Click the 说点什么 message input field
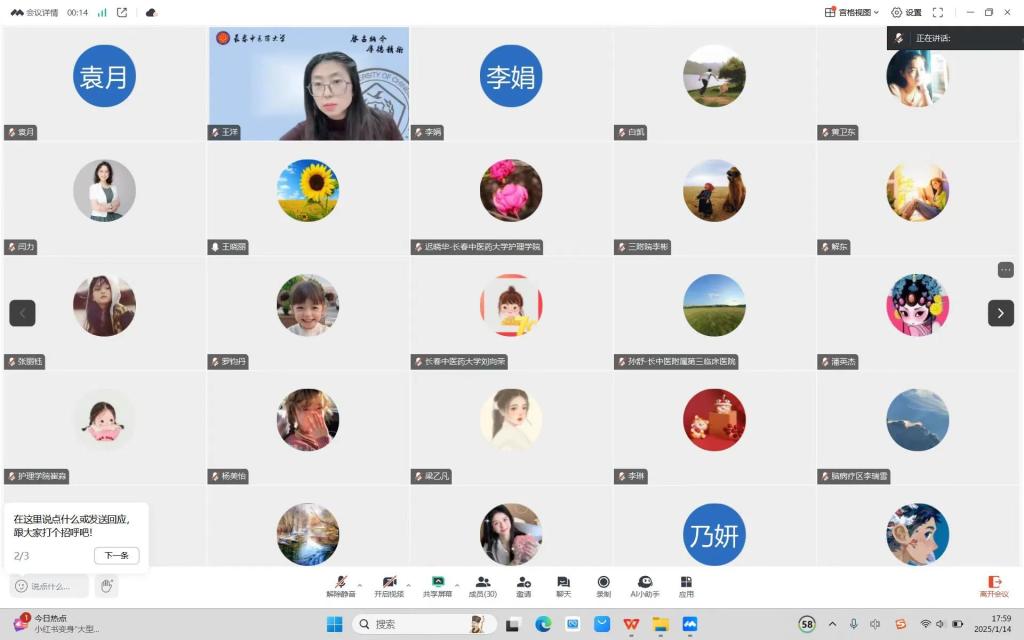 [x=50, y=586]
